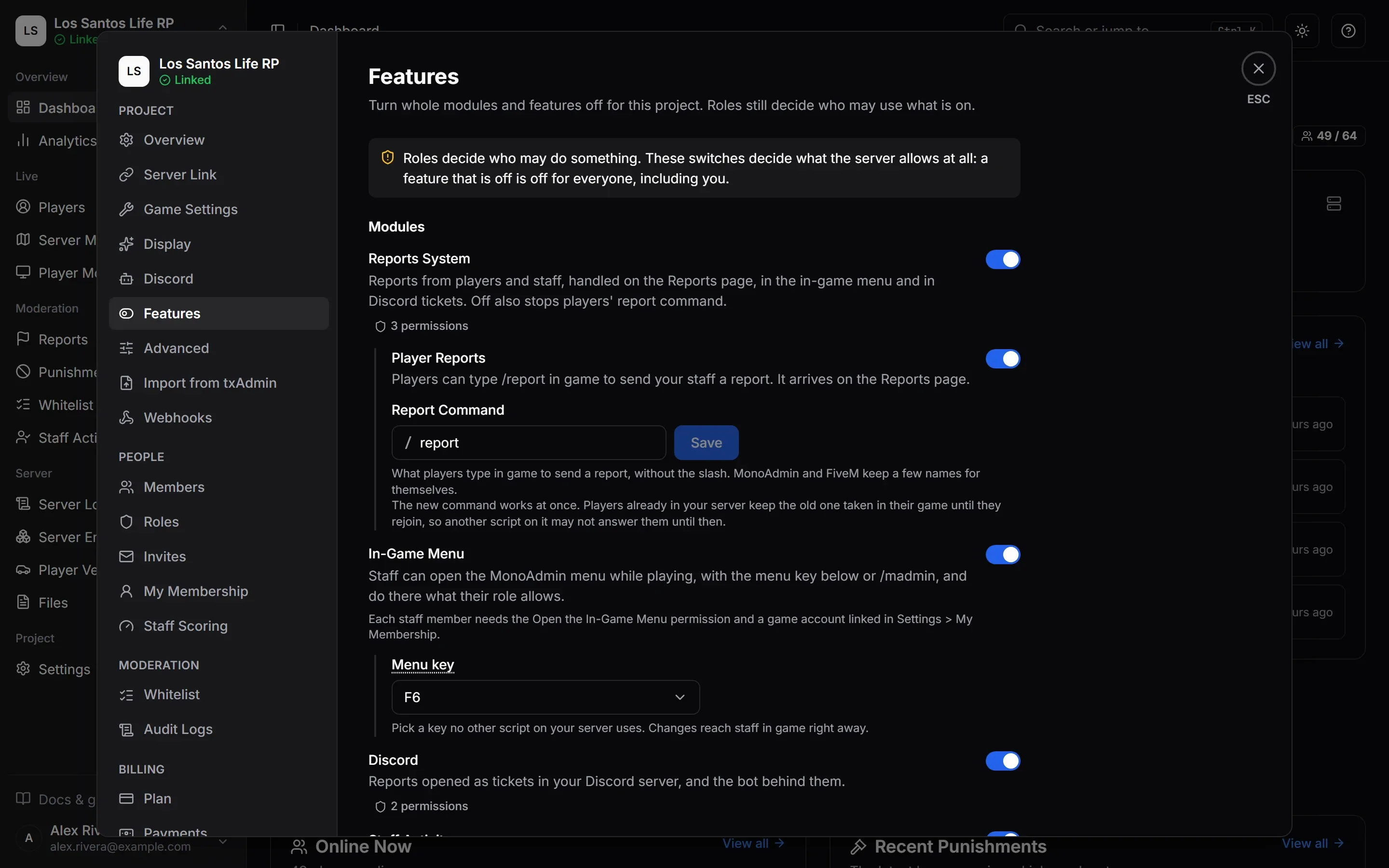Click the Import from txAdmin file icon
This screenshot has width=1389, height=868.
point(126,383)
